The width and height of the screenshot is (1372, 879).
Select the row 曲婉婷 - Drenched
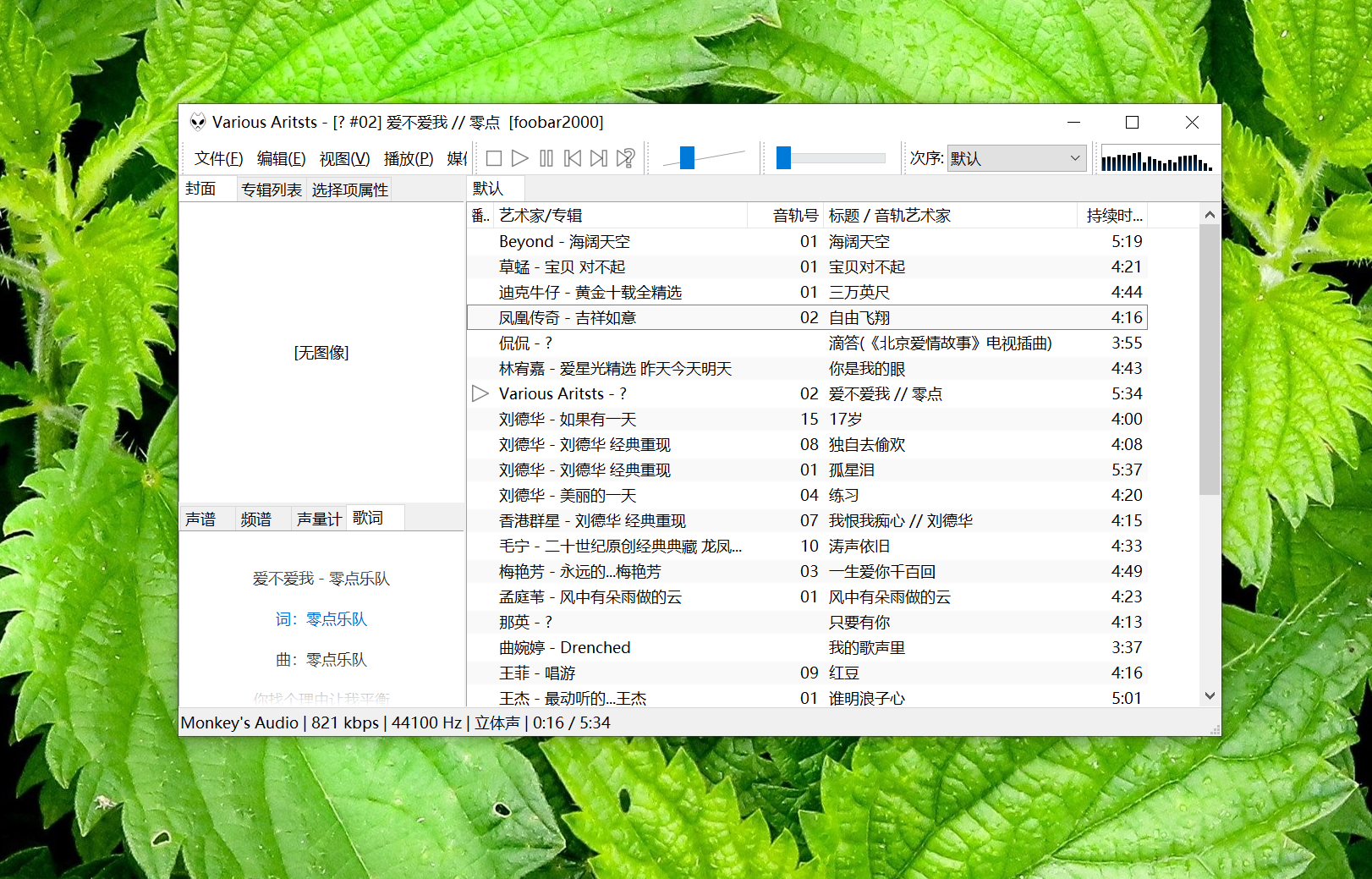[x=807, y=647]
